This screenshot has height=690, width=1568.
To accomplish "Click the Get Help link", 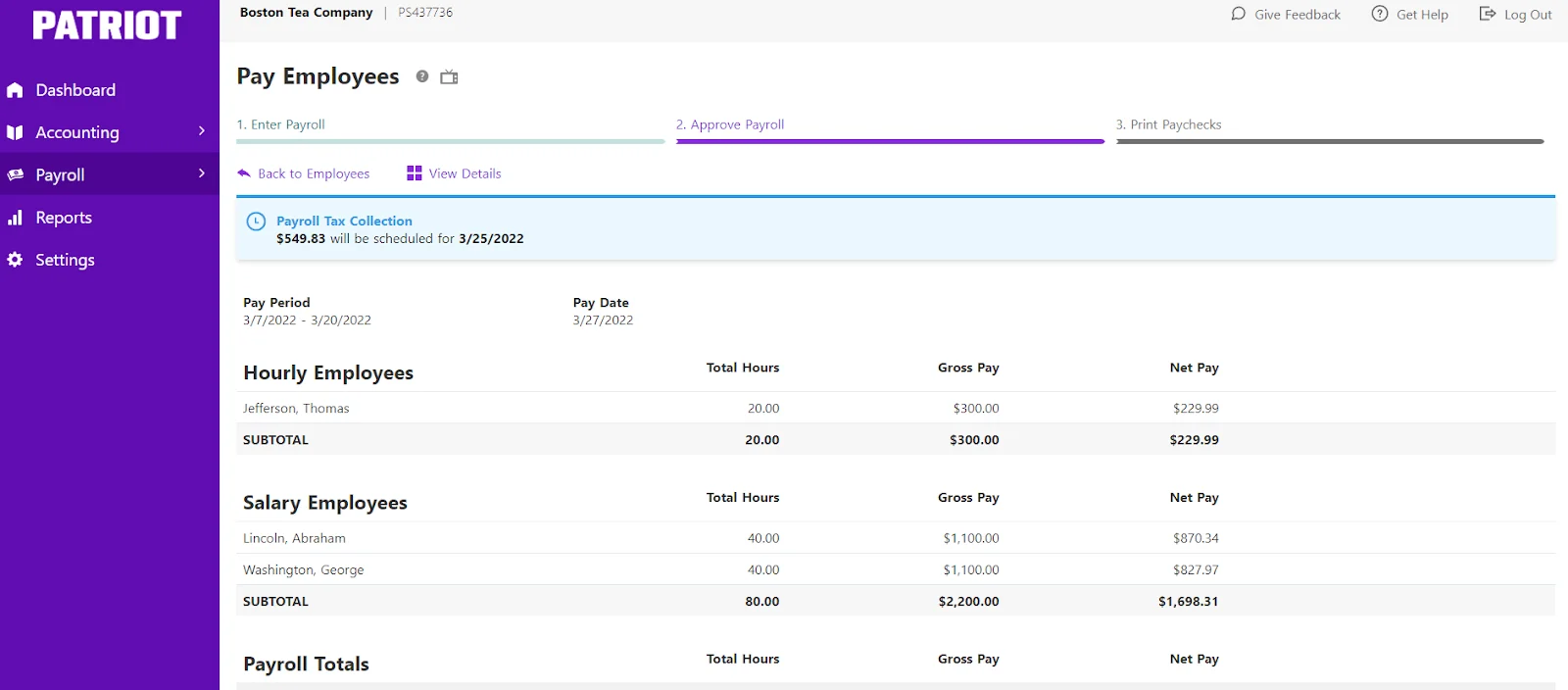I will click(1422, 15).
